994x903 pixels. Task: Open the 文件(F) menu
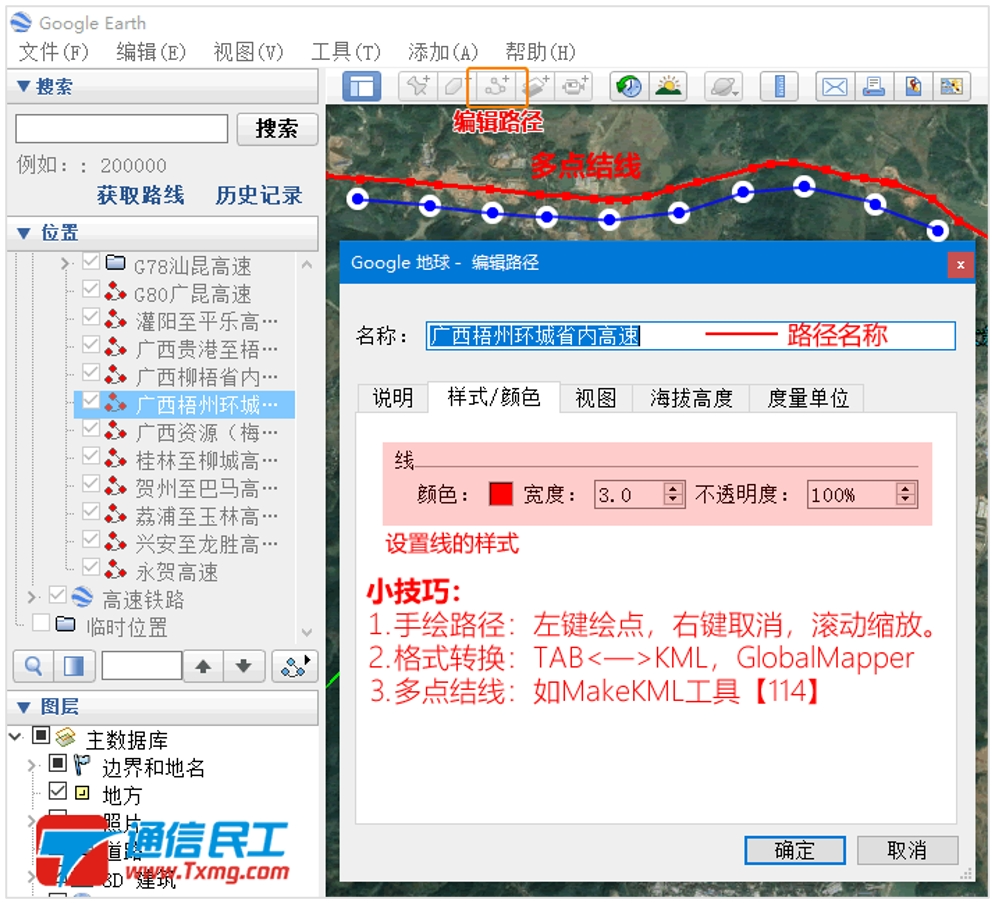coord(54,52)
